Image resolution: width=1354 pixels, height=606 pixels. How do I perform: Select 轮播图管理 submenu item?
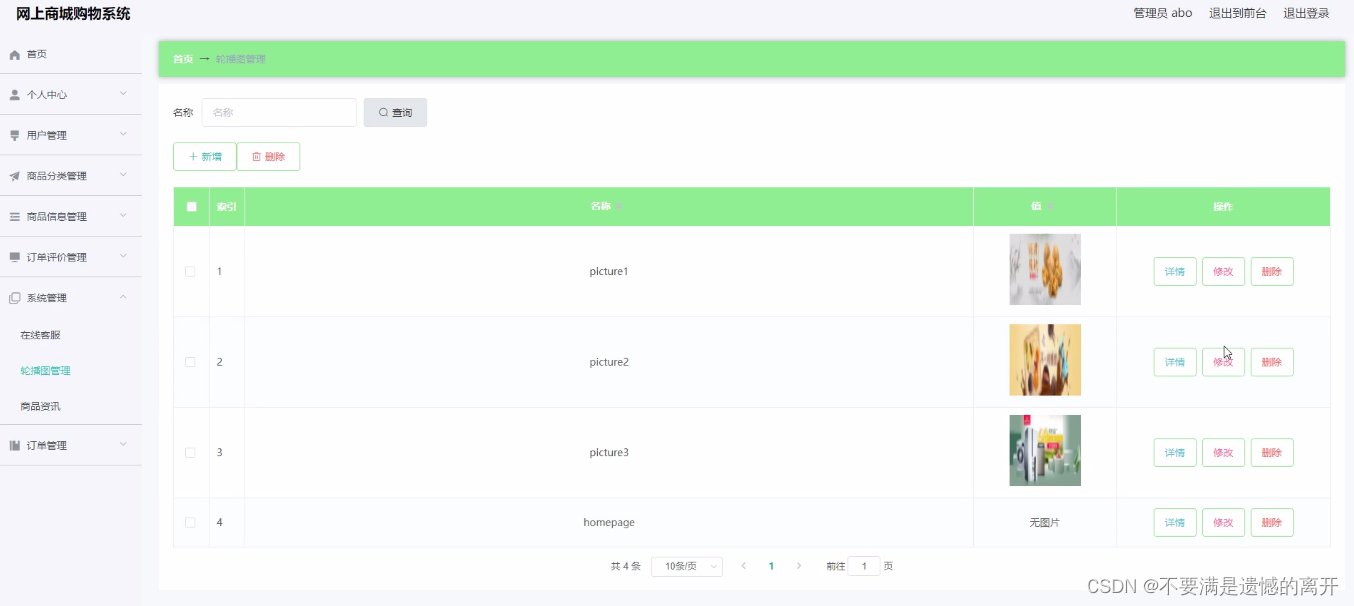(70, 371)
